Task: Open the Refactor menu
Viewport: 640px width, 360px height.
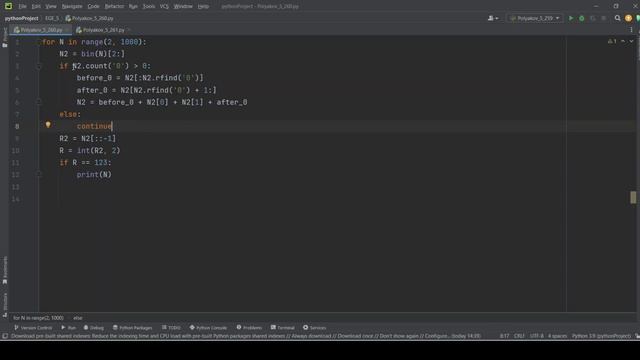Action: pyautogui.click(x=114, y=6)
